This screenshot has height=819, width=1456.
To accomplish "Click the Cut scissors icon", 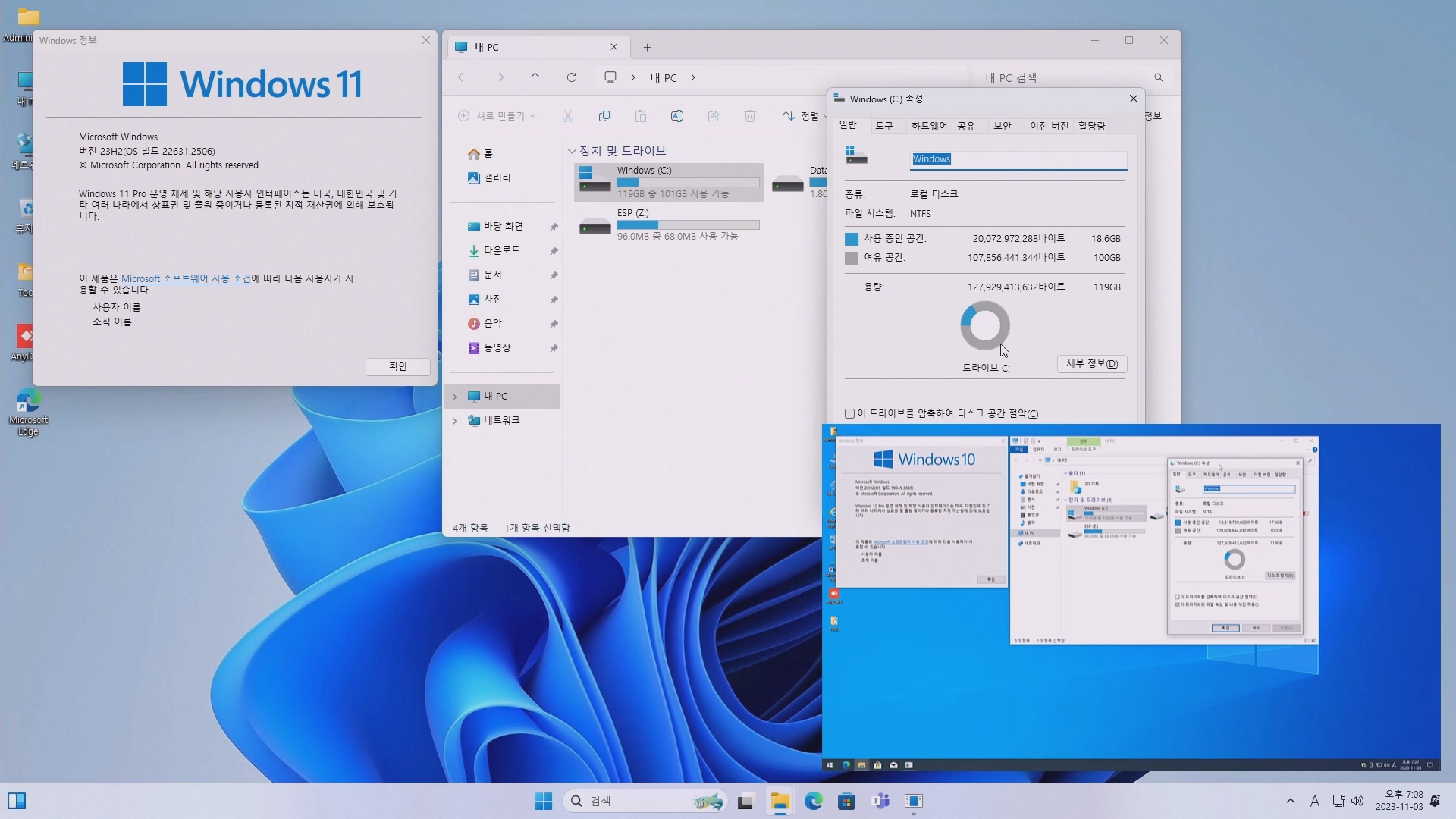I will (568, 116).
